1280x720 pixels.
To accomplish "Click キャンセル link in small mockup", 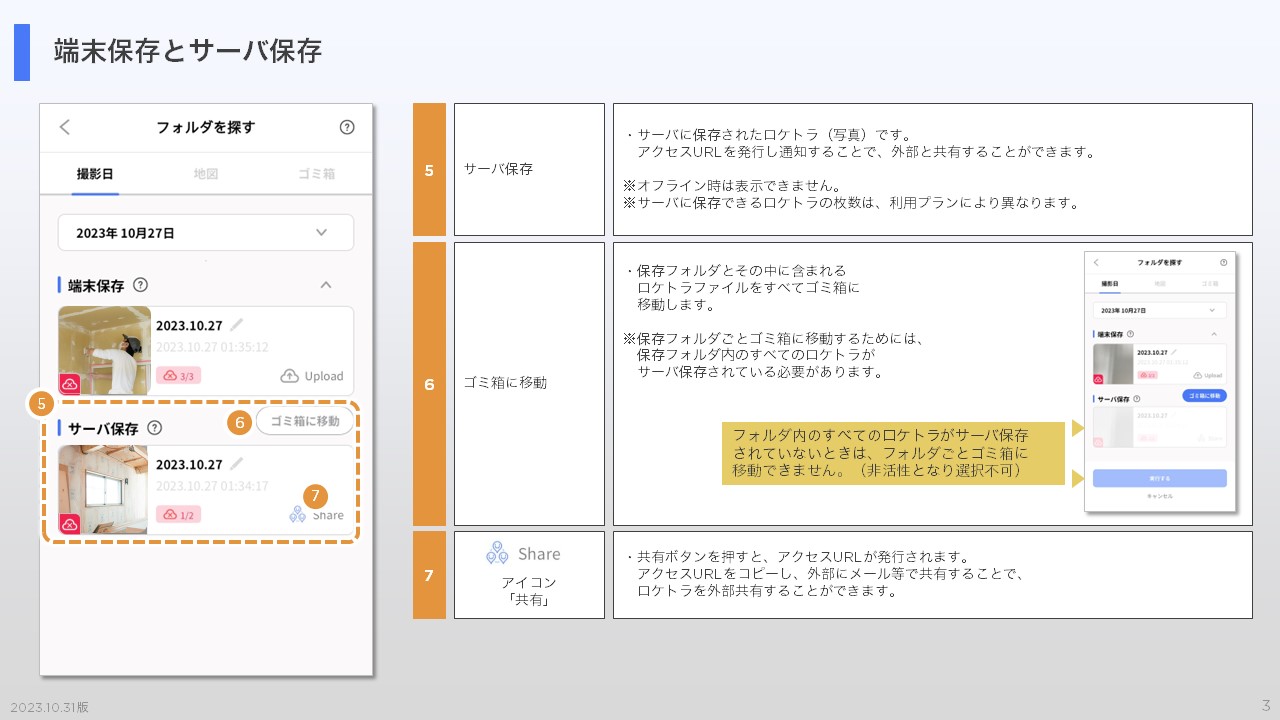I will [x=1160, y=496].
